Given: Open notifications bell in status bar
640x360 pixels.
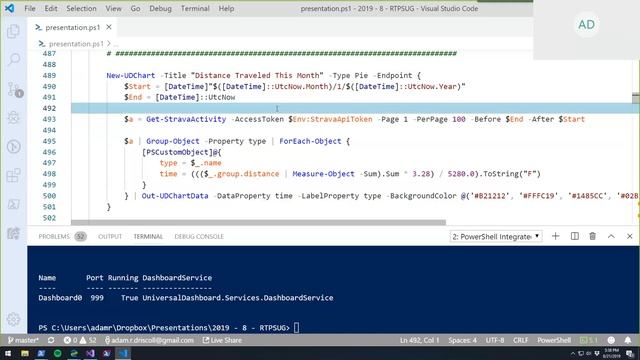Looking at the screenshot, I should (628, 340).
